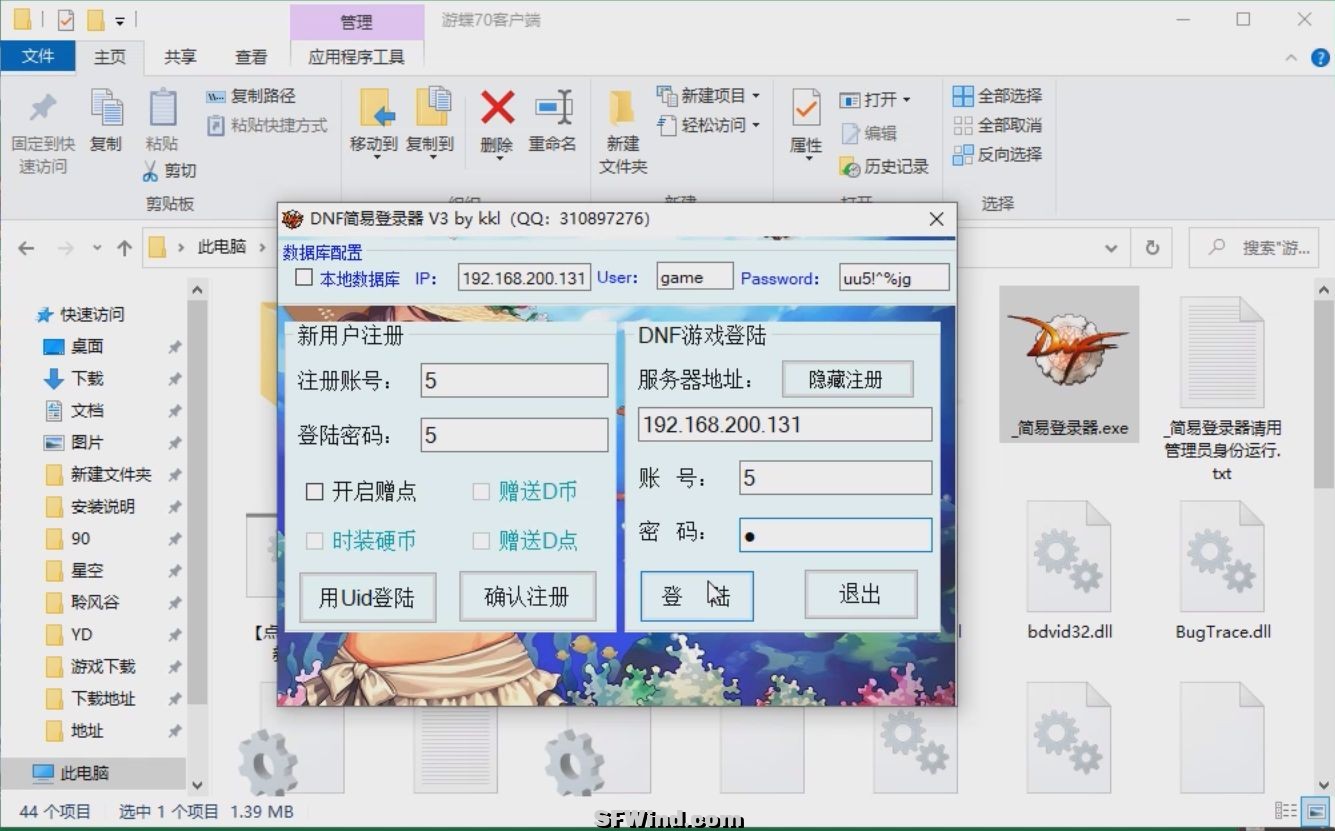
Task: Click Select all (全部选择)
Action: pyautogui.click(x=997, y=96)
